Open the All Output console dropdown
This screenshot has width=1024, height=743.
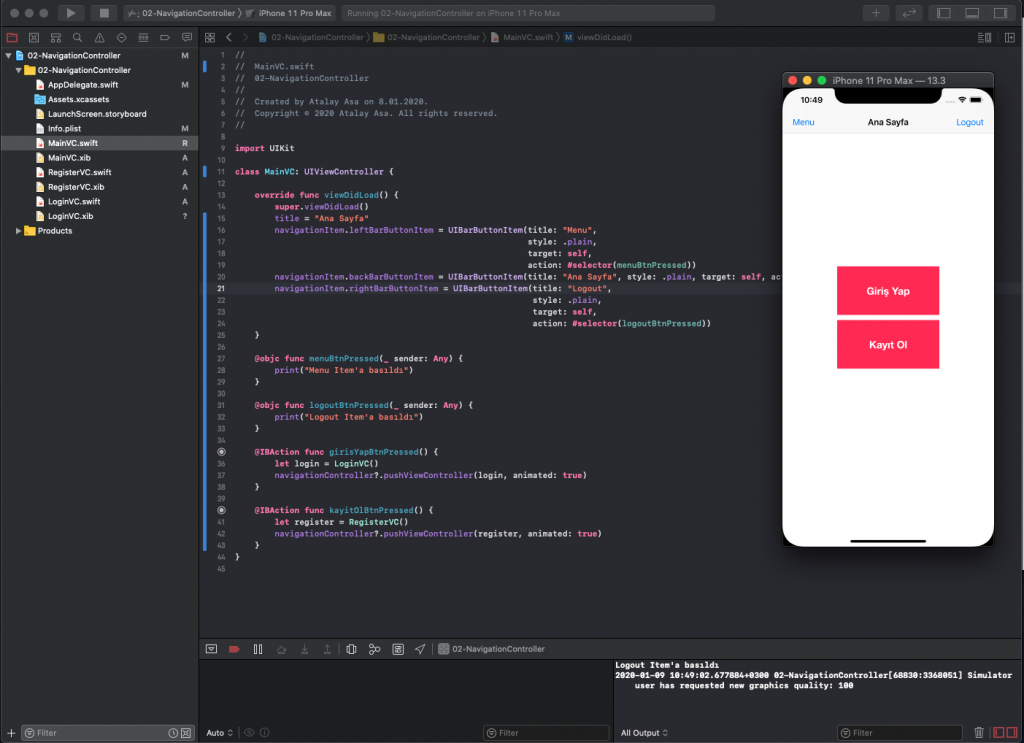click(x=645, y=733)
